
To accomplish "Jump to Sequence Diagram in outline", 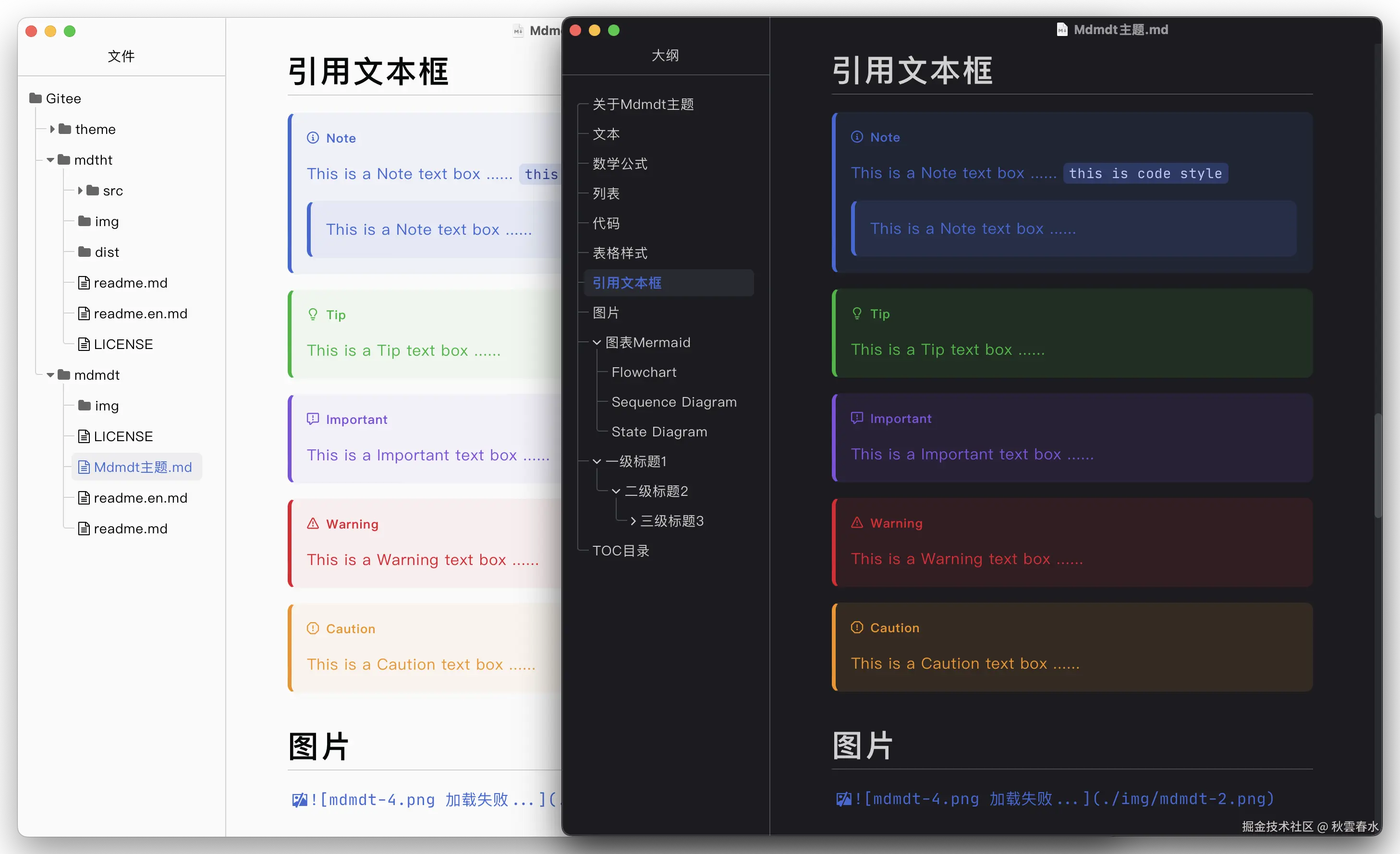I will (674, 402).
